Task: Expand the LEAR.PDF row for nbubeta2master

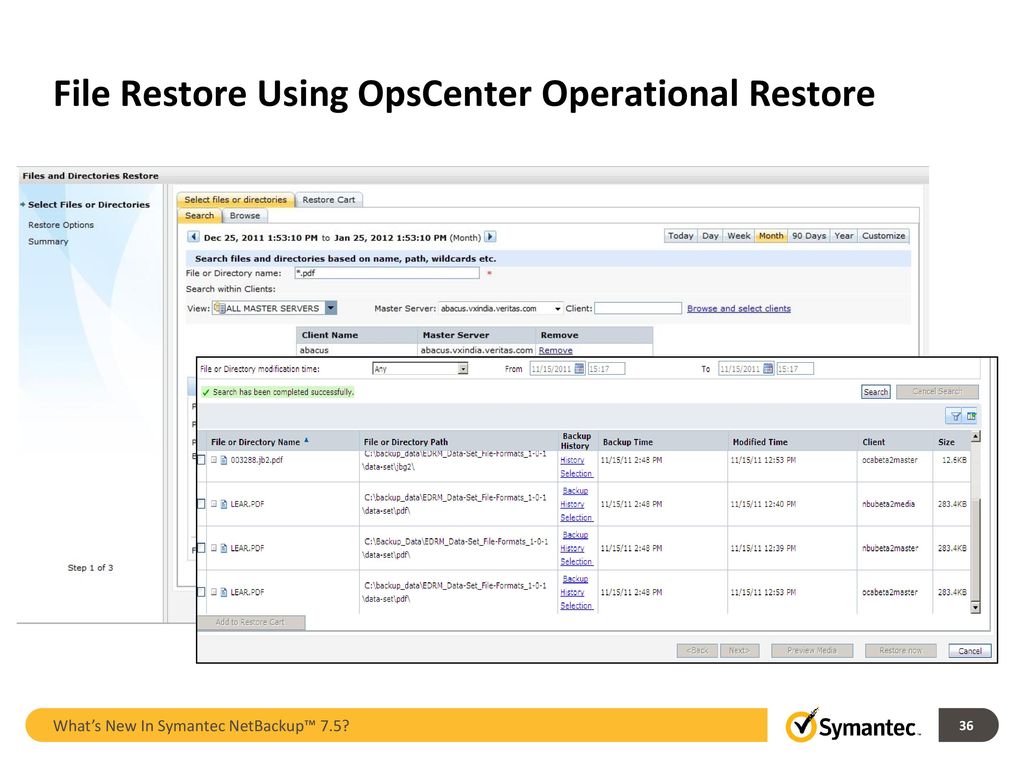Action: tap(214, 549)
